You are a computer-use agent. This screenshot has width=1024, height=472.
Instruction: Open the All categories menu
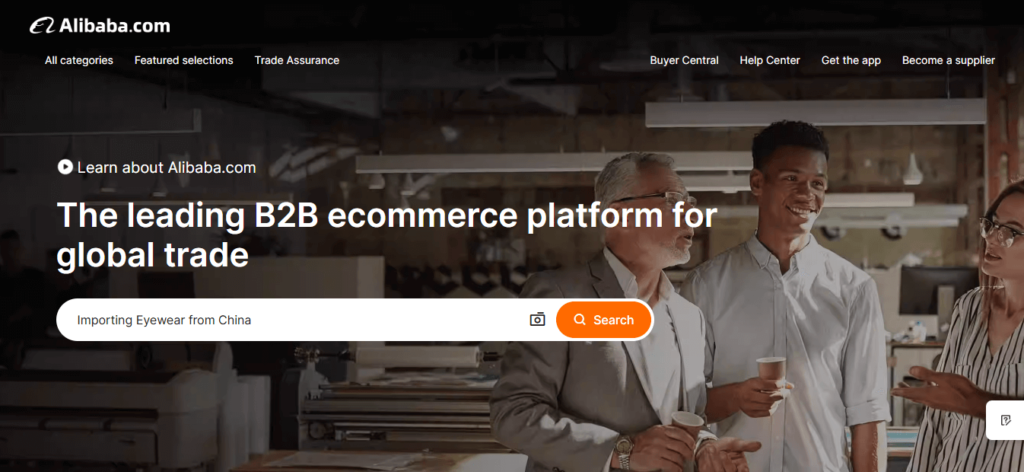click(x=79, y=60)
